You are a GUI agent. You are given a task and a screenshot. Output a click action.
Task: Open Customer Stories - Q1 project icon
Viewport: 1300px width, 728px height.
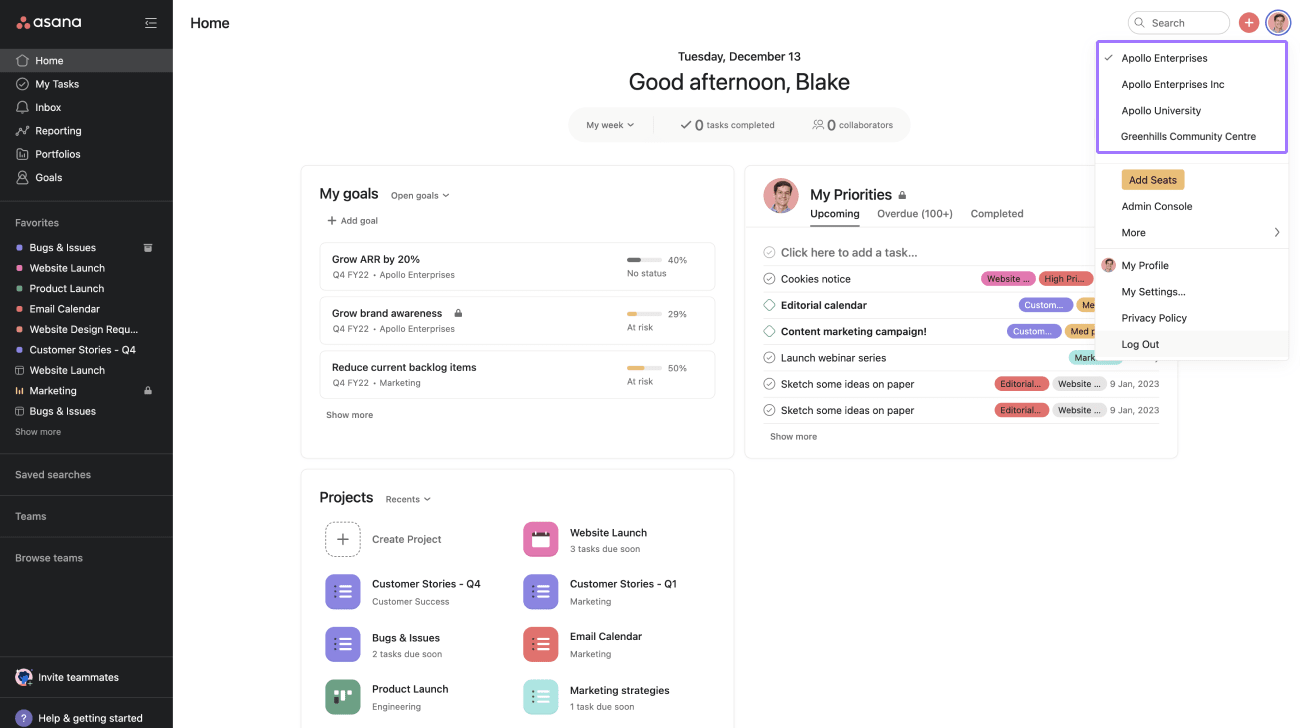[x=540, y=592]
